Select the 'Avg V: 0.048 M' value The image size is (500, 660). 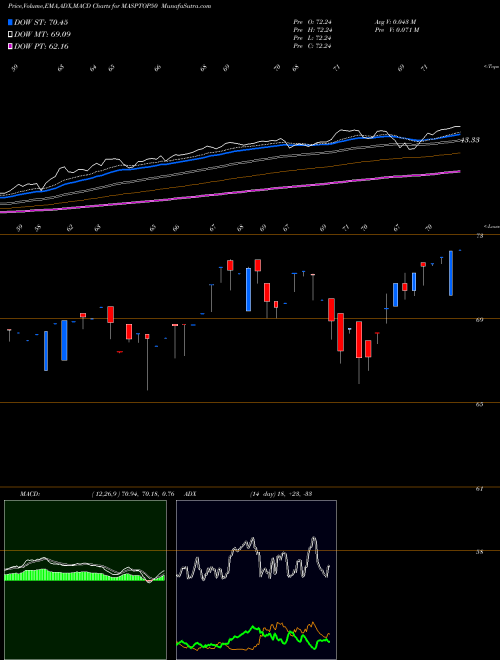(395, 22)
